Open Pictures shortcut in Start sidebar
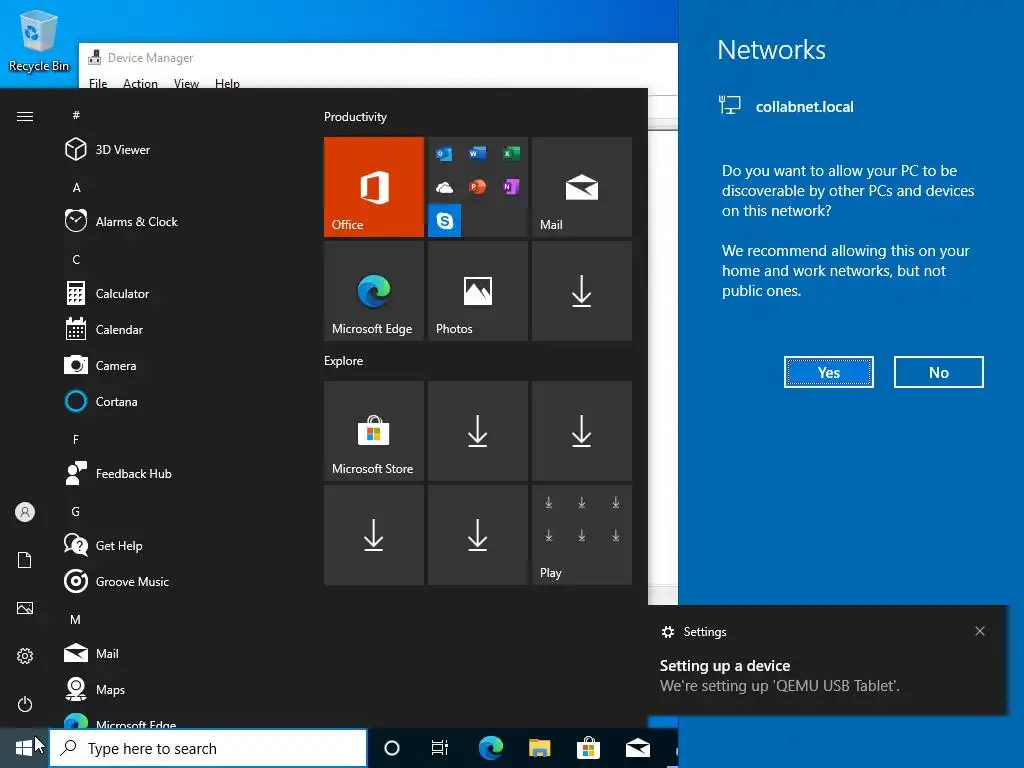 pyautogui.click(x=25, y=608)
